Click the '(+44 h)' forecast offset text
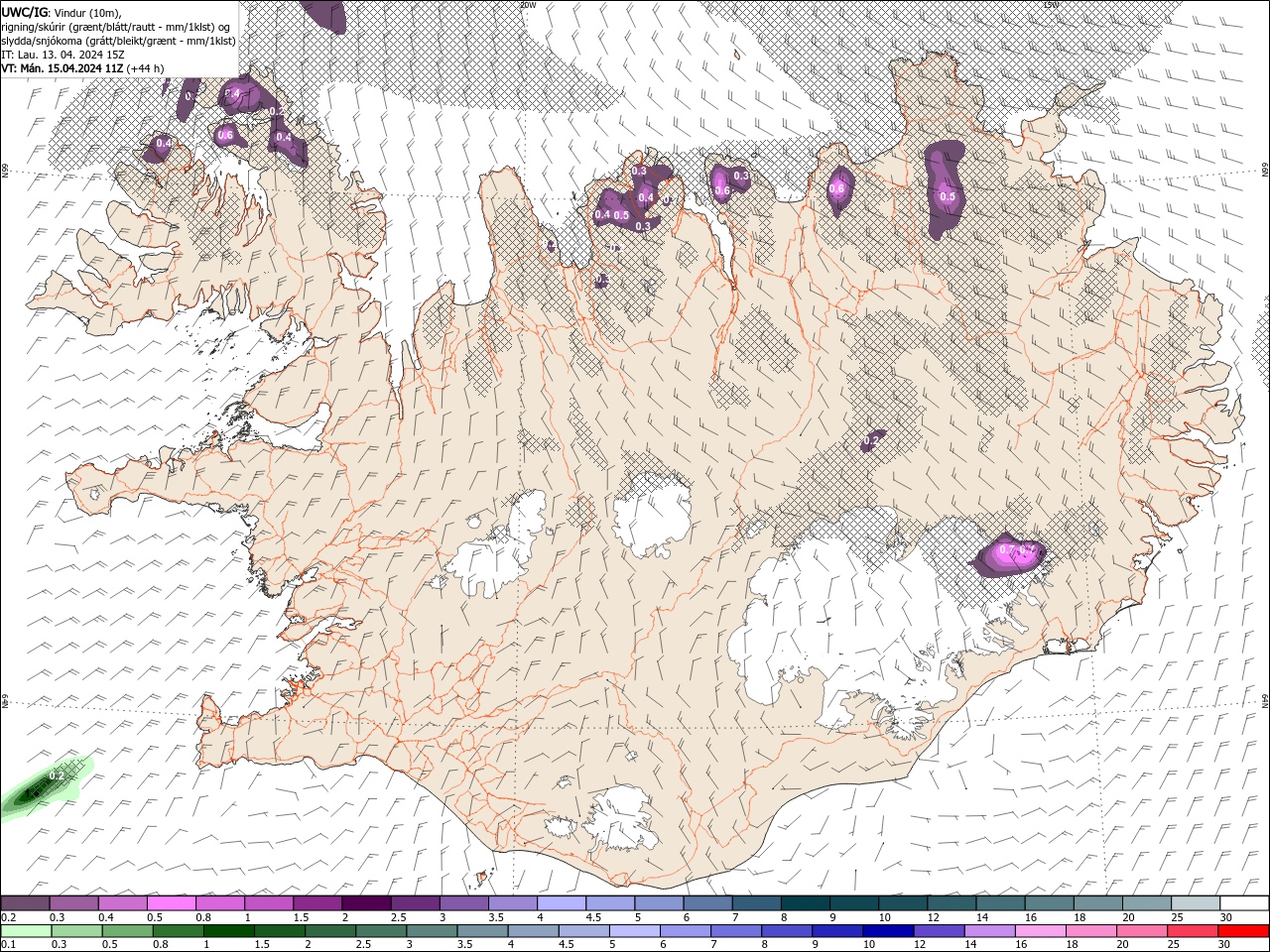 pos(145,68)
